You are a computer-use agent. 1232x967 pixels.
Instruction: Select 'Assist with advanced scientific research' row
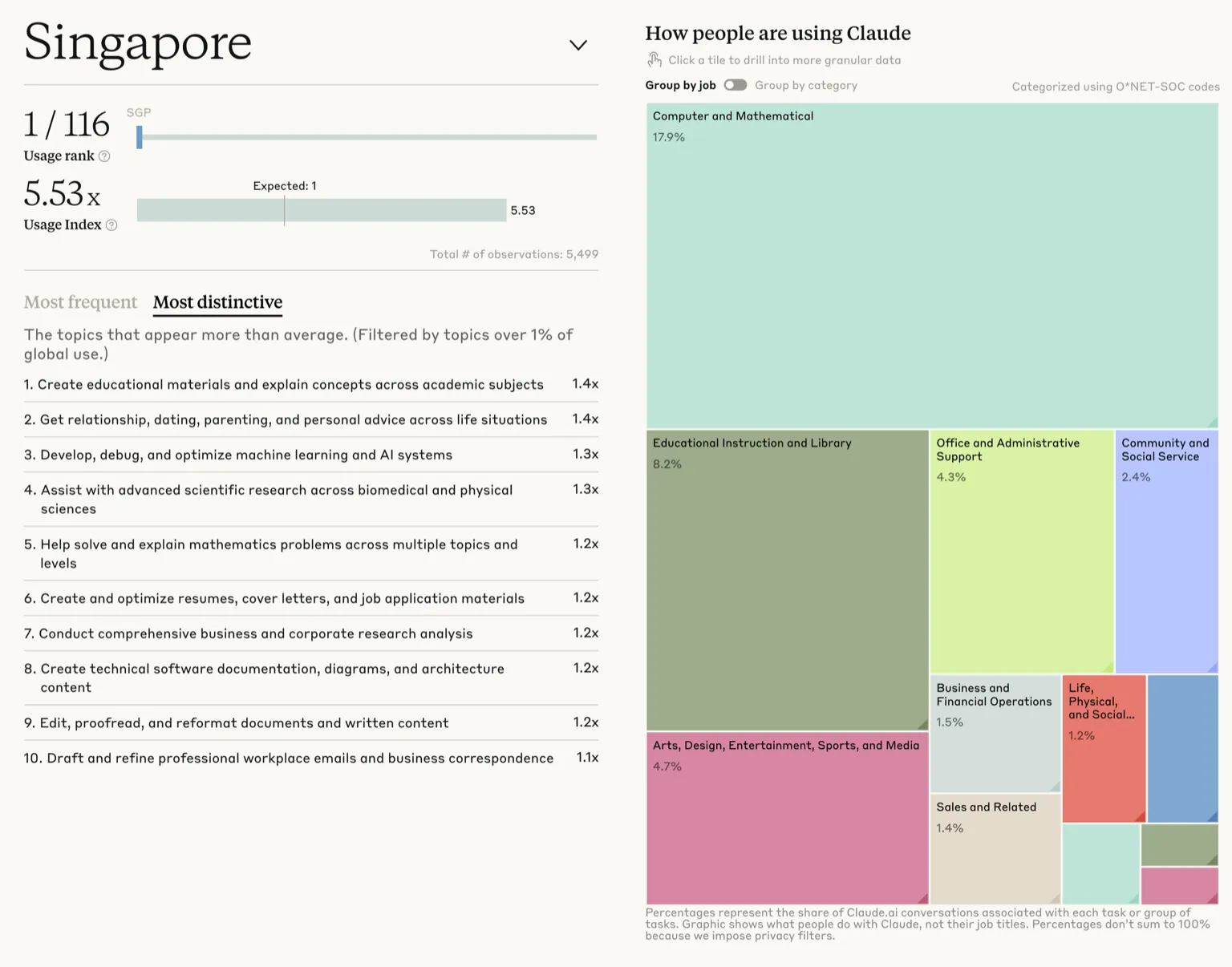[x=311, y=500]
